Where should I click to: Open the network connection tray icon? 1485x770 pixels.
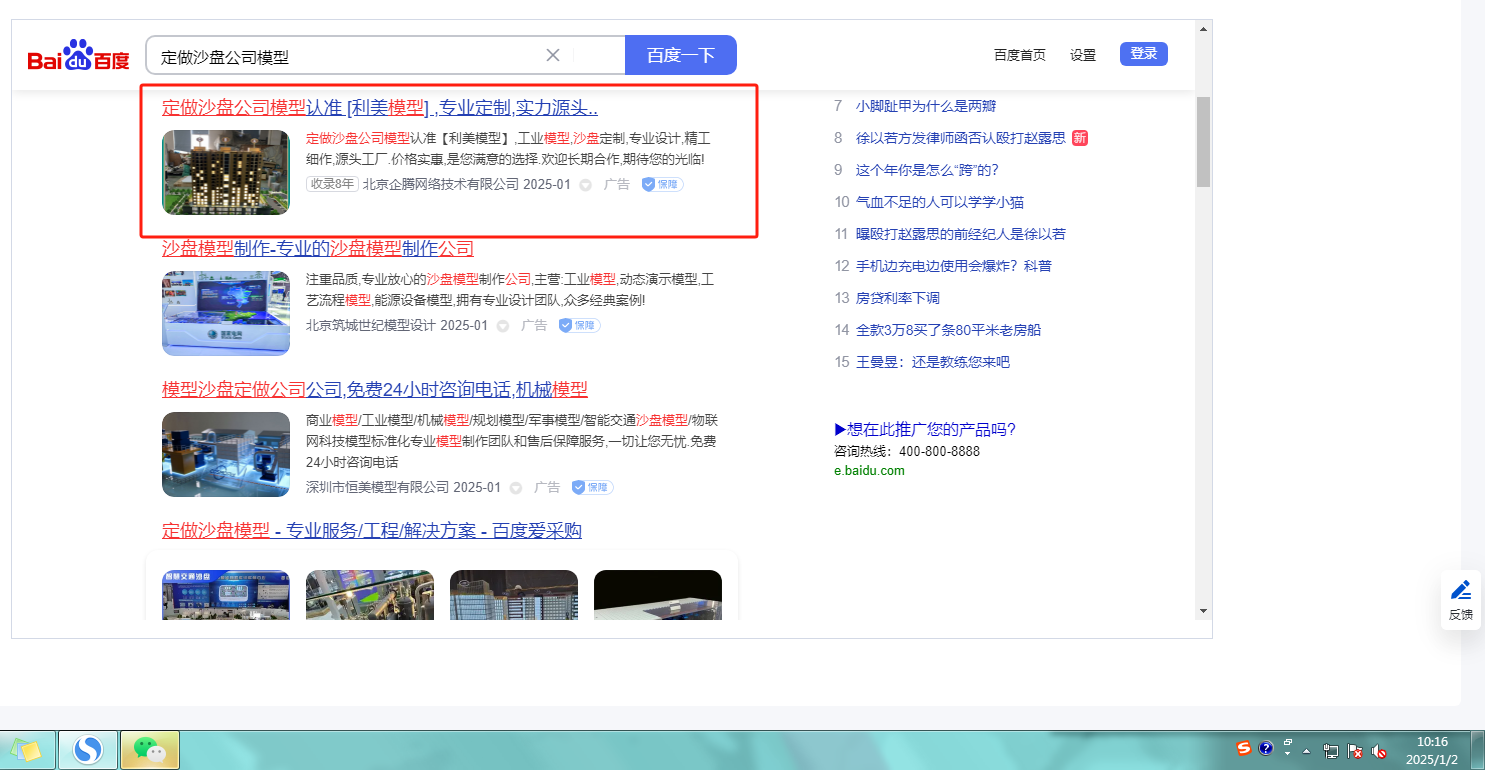[x=1331, y=751]
